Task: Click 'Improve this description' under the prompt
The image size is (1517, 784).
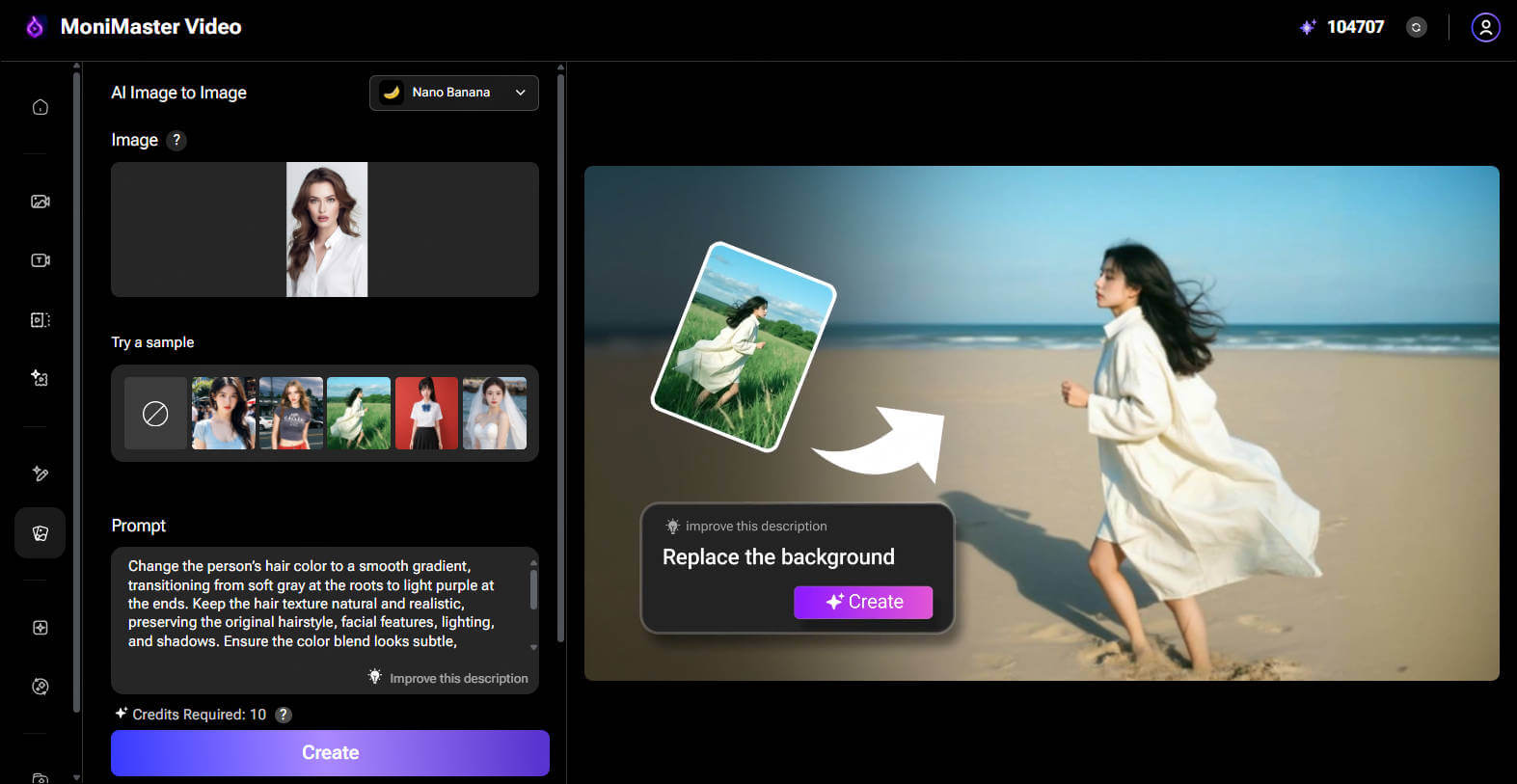Action: click(448, 678)
